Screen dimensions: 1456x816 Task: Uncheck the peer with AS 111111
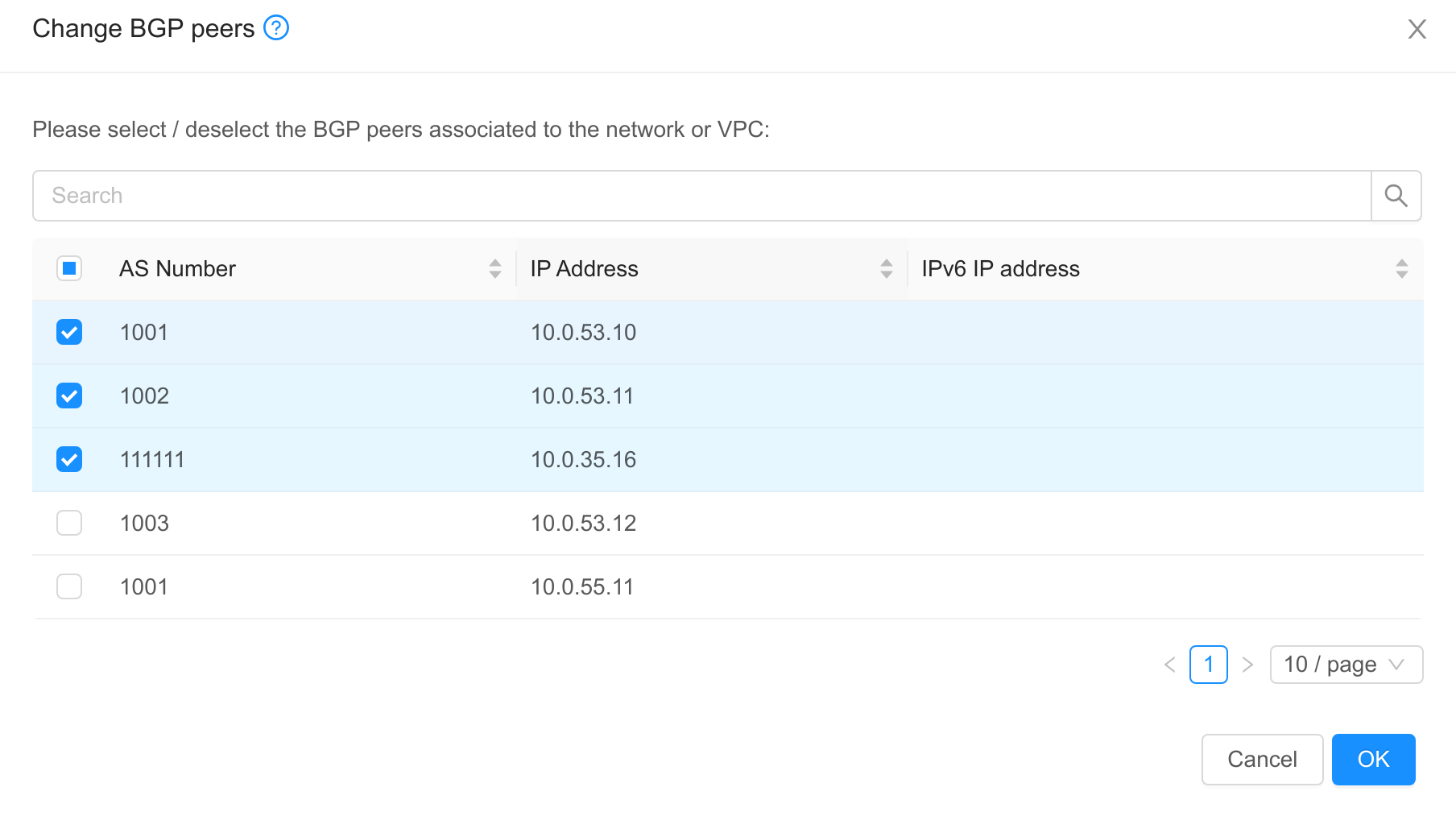(69, 459)
